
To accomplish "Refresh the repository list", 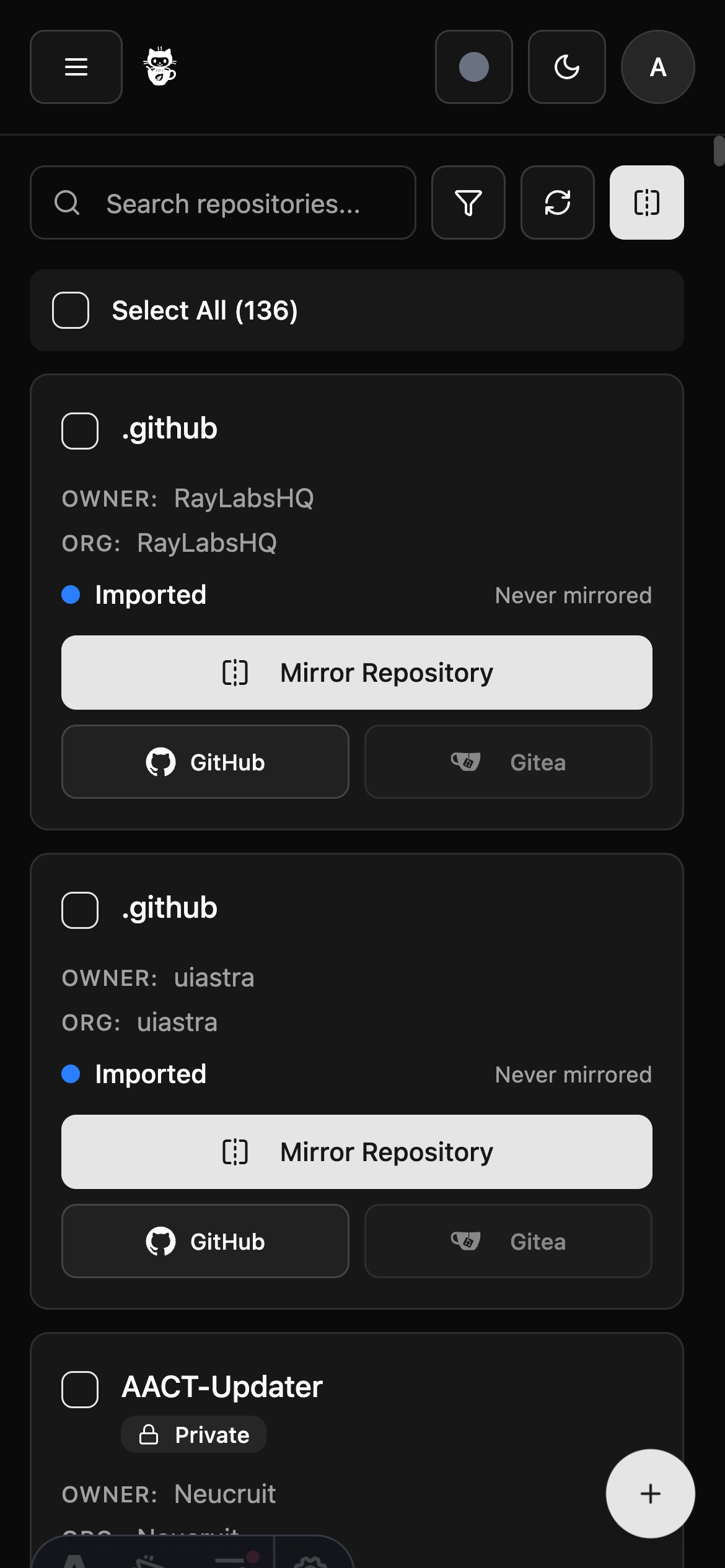I will coord(556,203).
